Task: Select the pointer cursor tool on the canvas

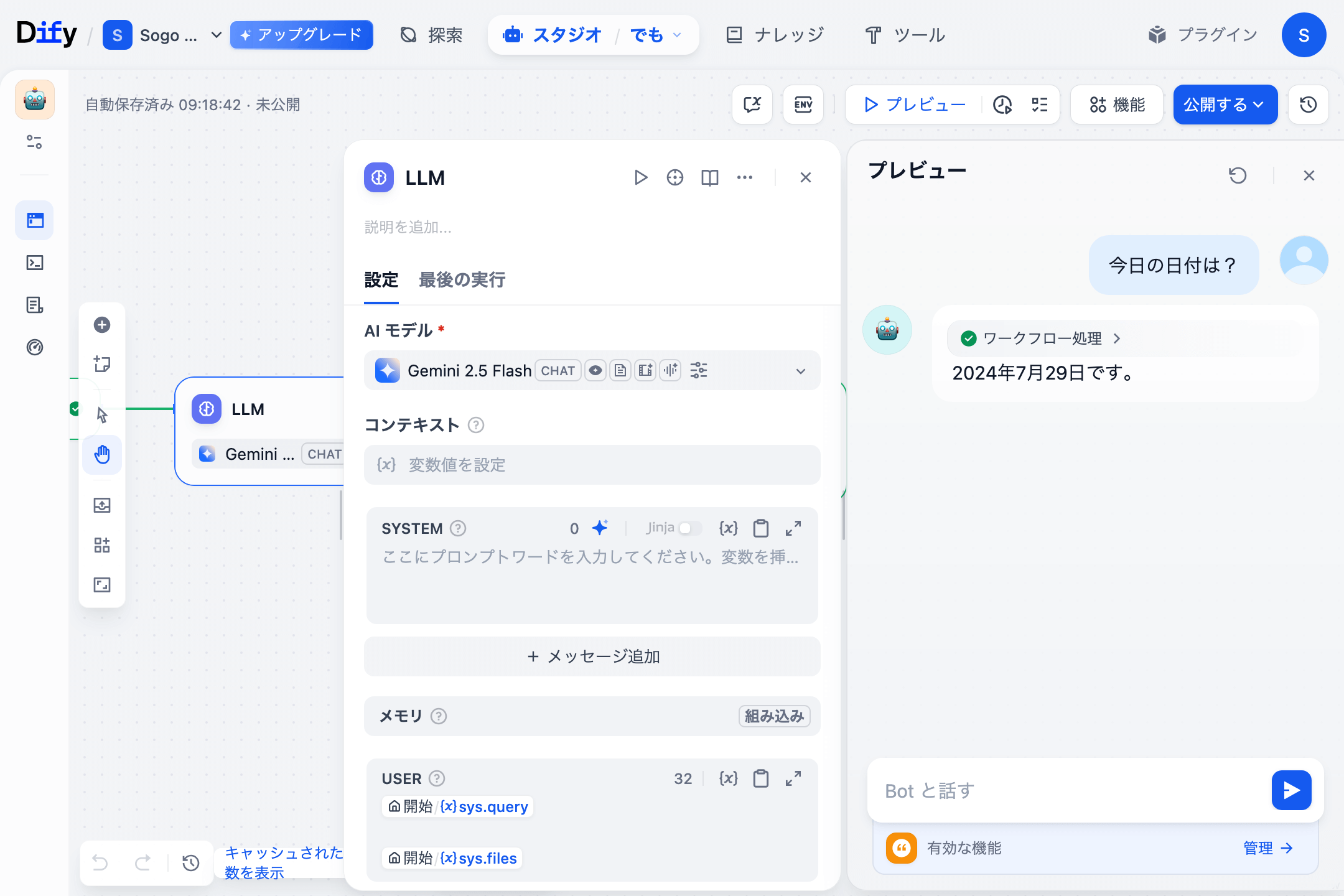Action: tap(102, 414)
